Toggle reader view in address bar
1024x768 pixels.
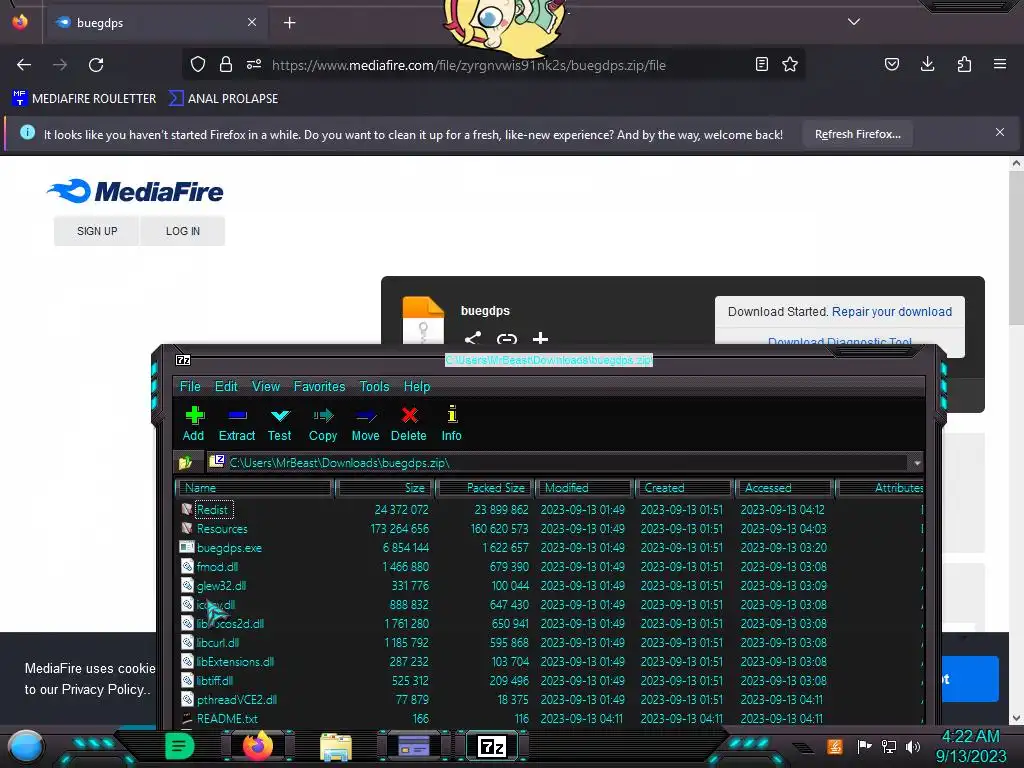coord(761,64)
